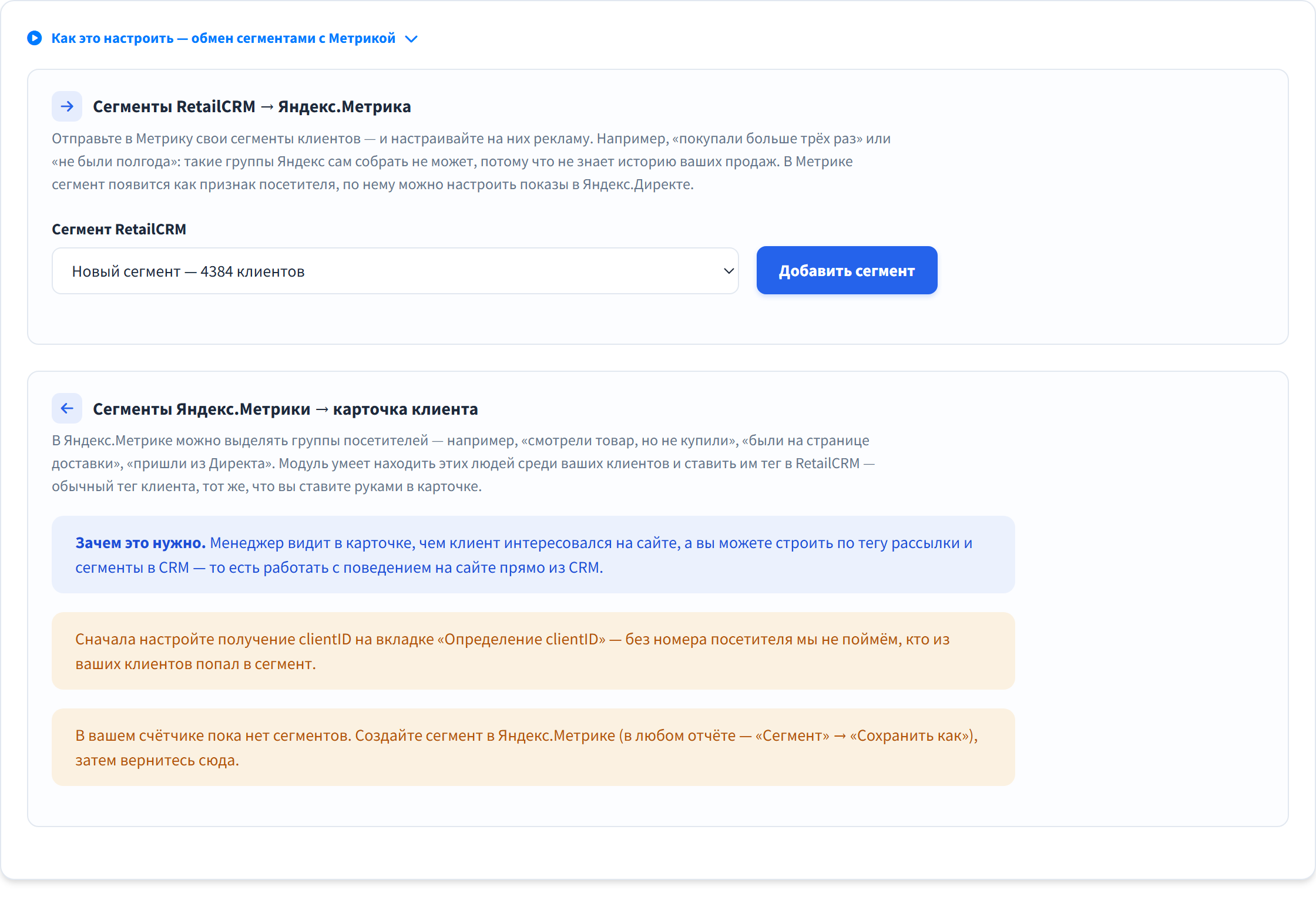Click the «Добавить сегмент» button
Image resolution: width=1316 pixels, height=897 pixels.
(x=847, y=271)
